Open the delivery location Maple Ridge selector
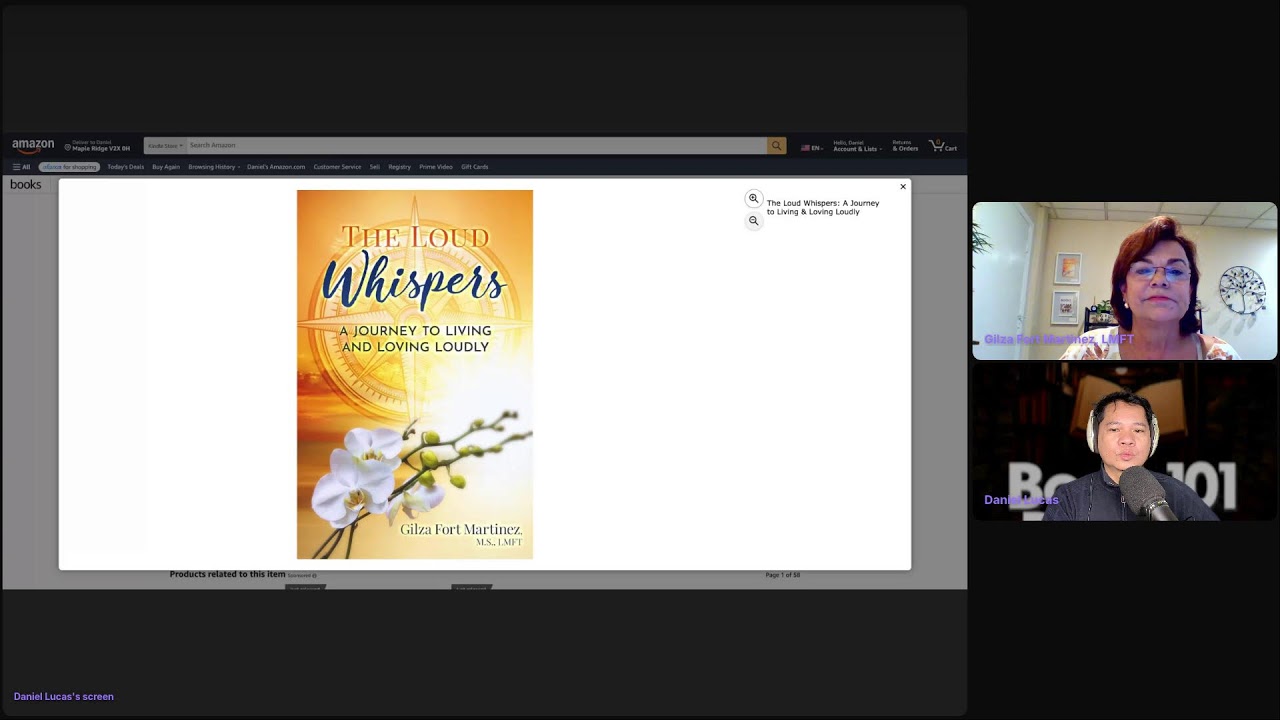Viewport: 1280px width, 720px height. (98, 146)
